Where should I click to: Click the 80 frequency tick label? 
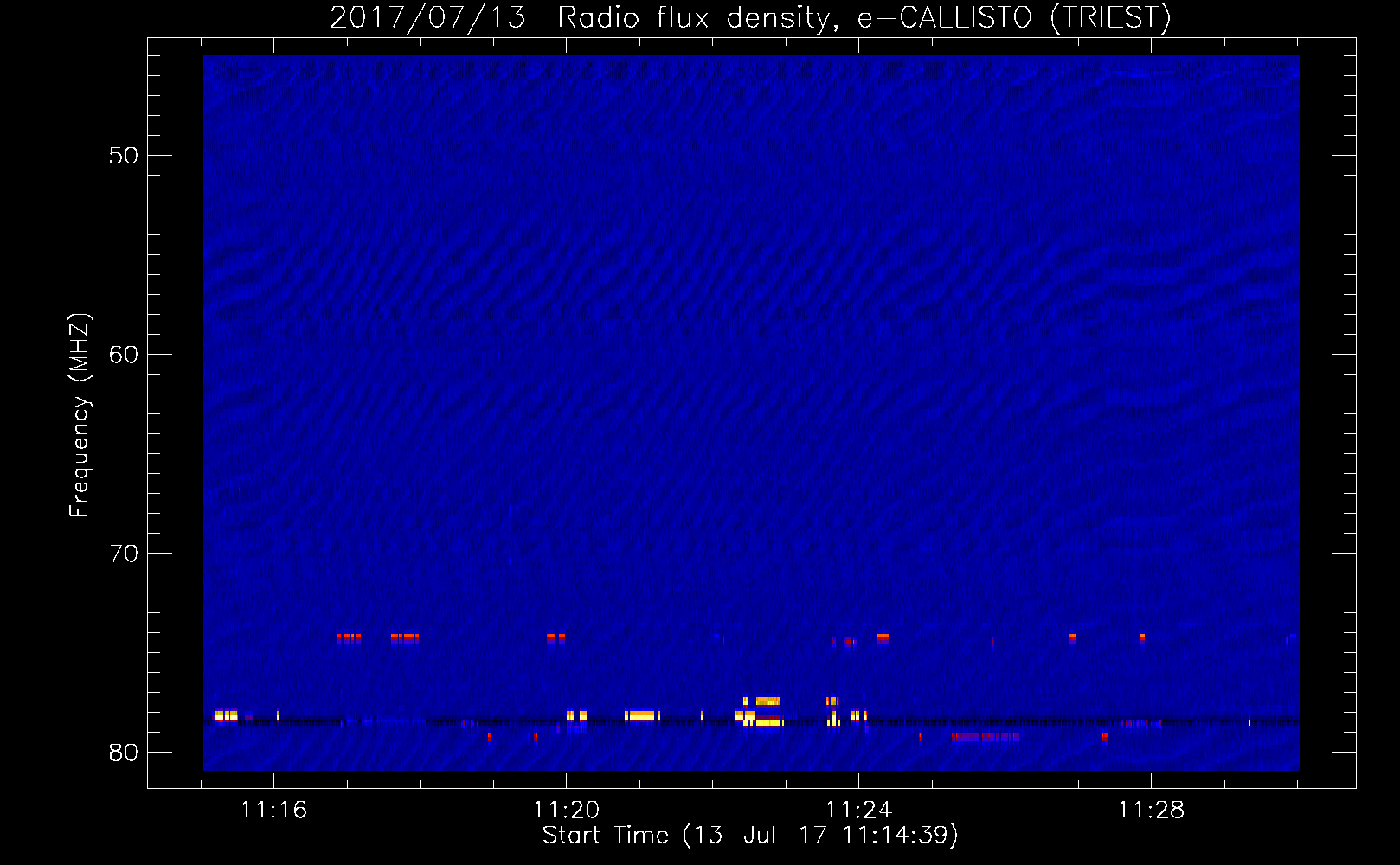click(124, 753)
